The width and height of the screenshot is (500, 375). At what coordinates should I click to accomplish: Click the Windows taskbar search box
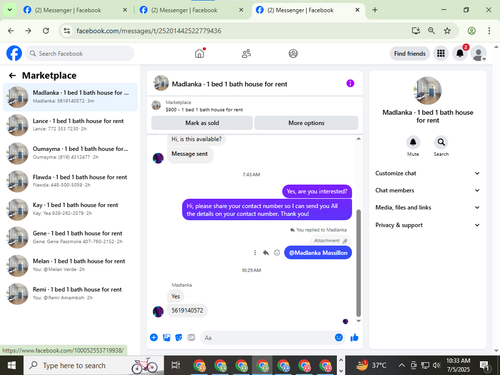(94, 365)
